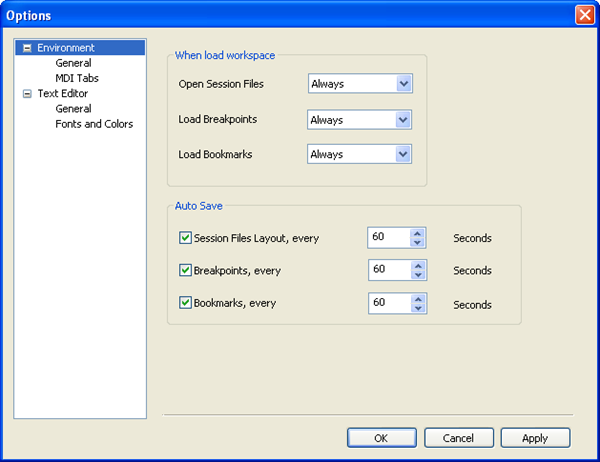Click the Bookmarks seconds input field
Screen dimensions: 600x462
[389, 303]
